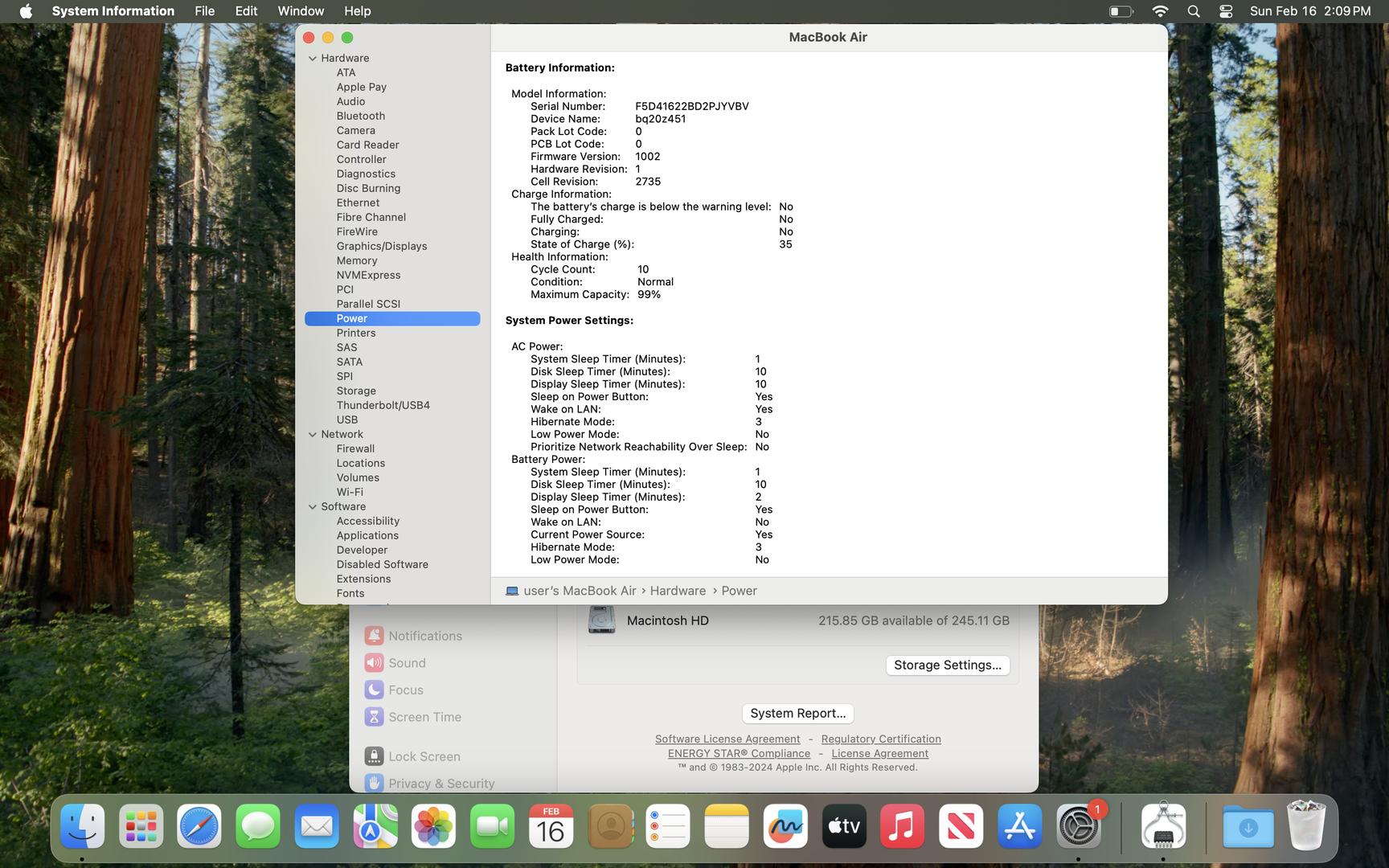Collapse the Network tree section

(x=313, y=434)
